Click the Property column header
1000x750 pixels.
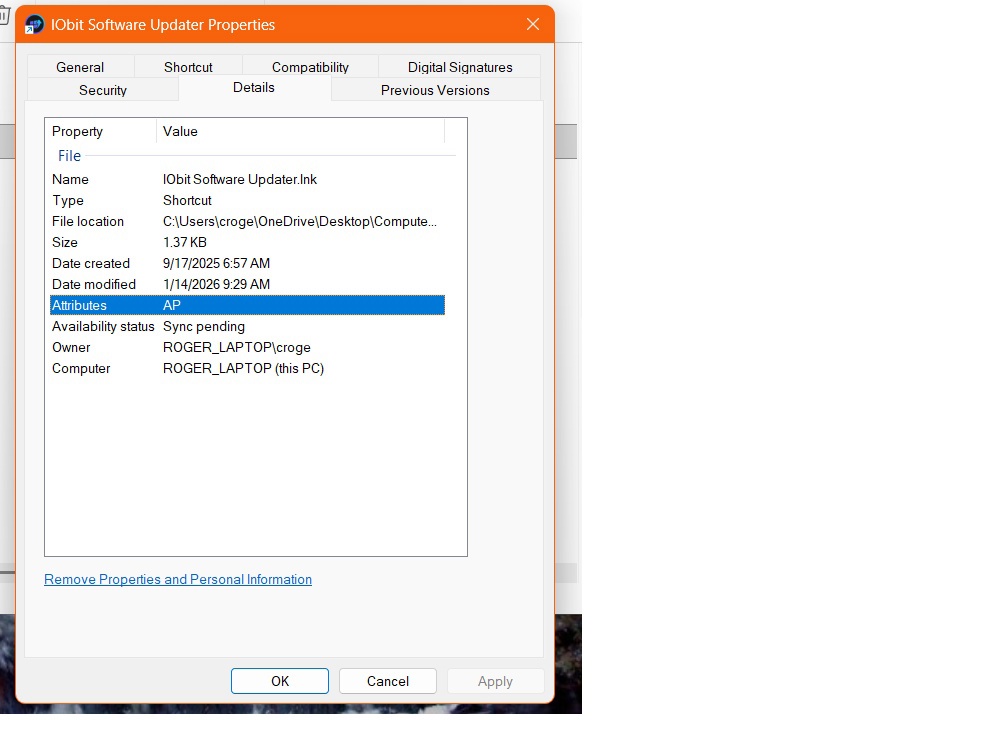(77, 131)
